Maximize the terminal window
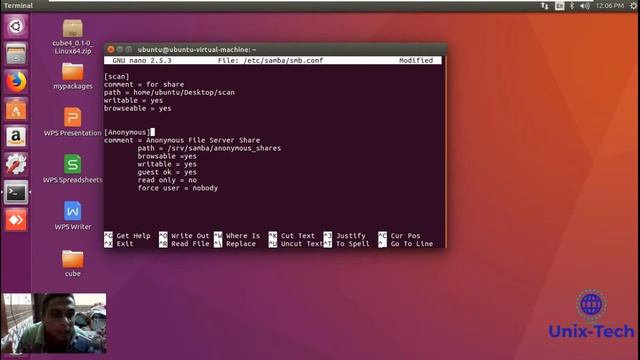The width and height of the screenshot is (640, 360). (x=129, y=49)
